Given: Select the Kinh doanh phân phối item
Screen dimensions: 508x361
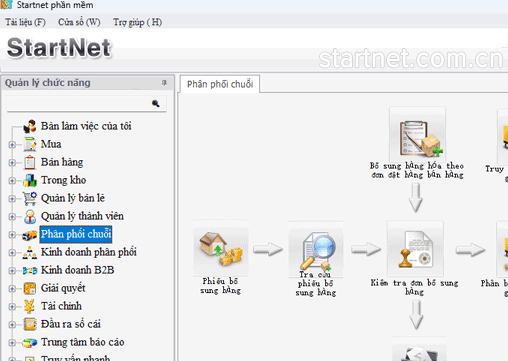Looking at the screenshot, I should click(x=88, y=252).
